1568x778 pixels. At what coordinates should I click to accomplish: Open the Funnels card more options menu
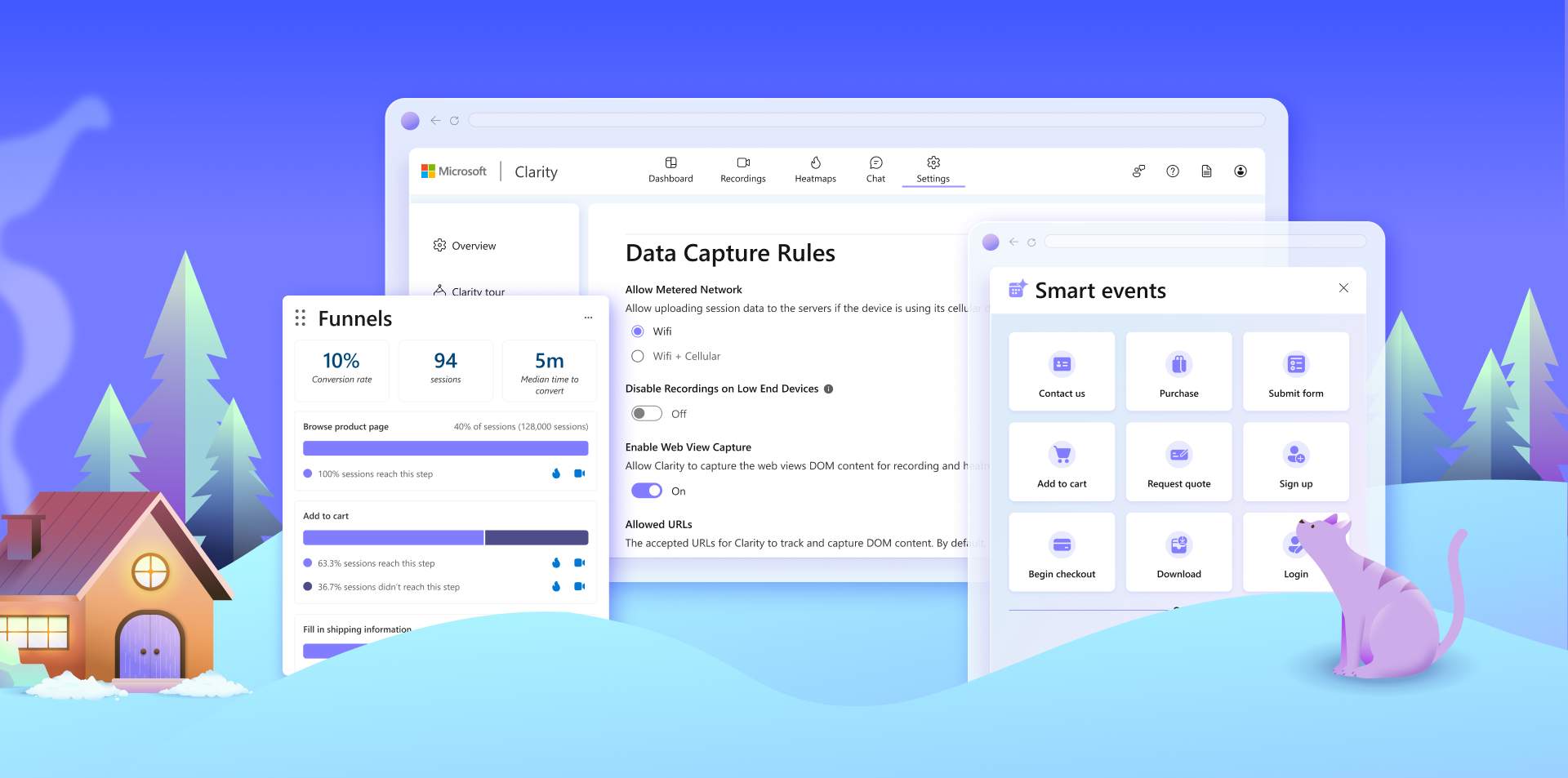tap(588, 318)
